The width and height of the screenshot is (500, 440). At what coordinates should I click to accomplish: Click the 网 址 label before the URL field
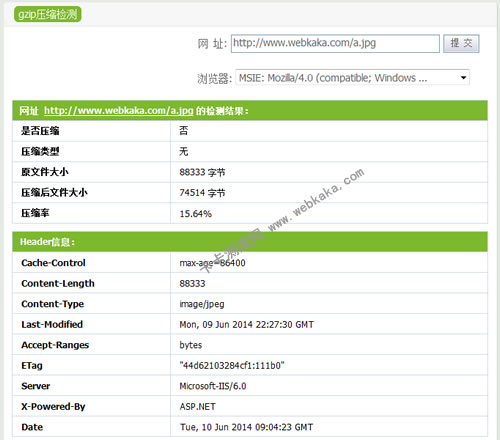tap(212, 44)
